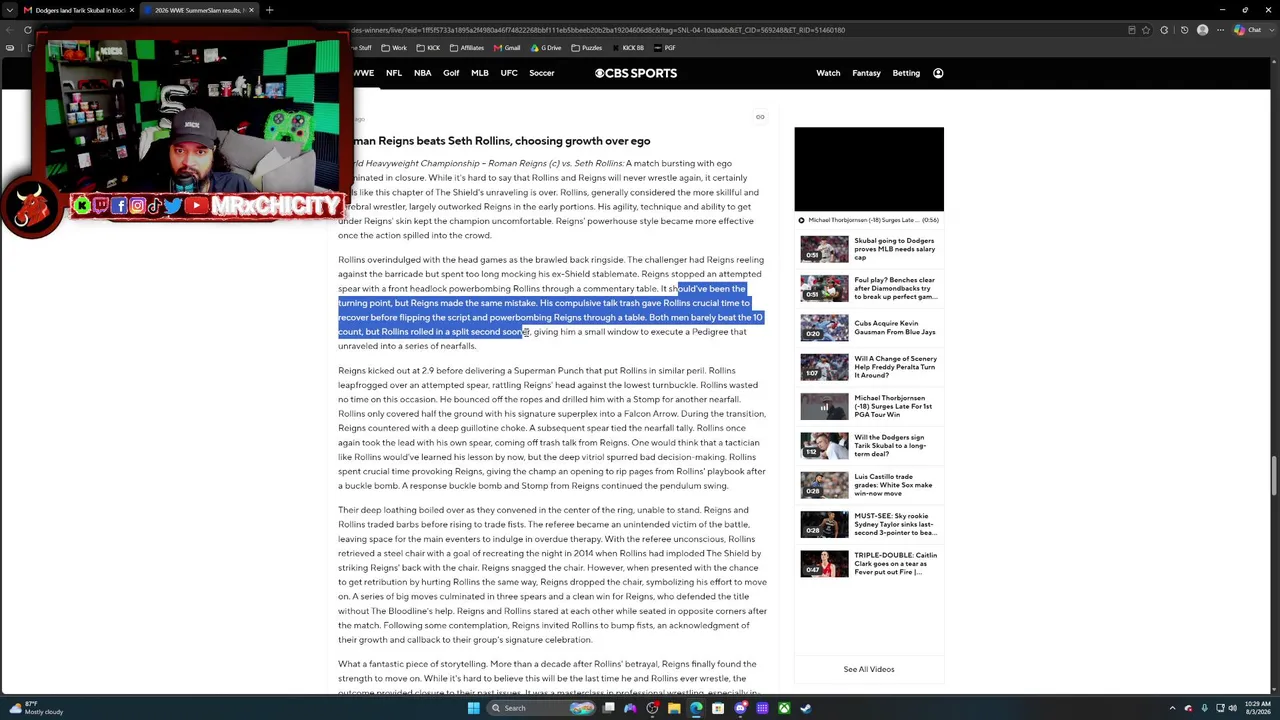Open MUST-SEE Sky rookie Sydney Taylor video
This screenshot has width=1280, height=720.
click(x=869, y=524)
